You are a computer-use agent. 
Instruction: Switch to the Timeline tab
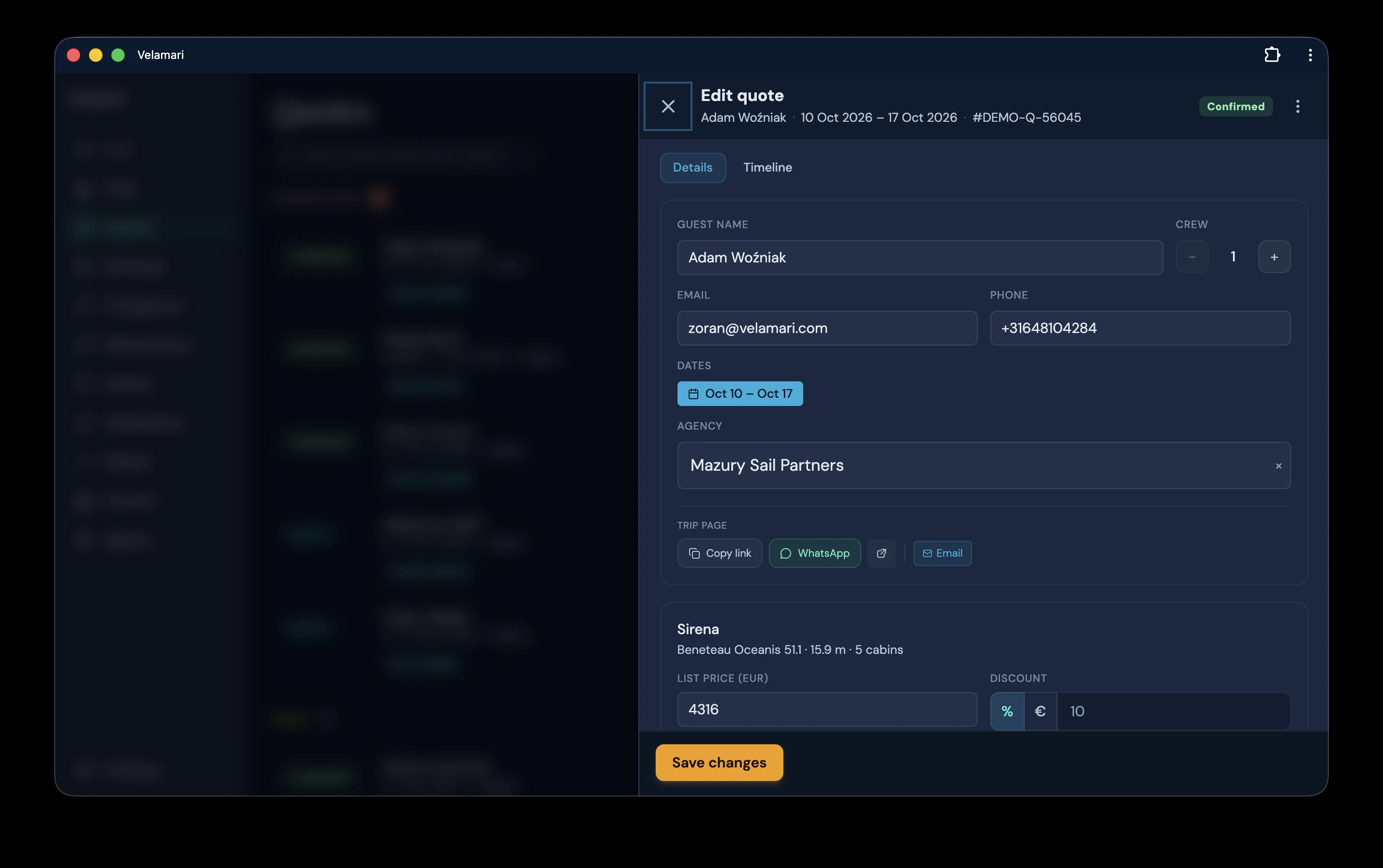point(767,168)
